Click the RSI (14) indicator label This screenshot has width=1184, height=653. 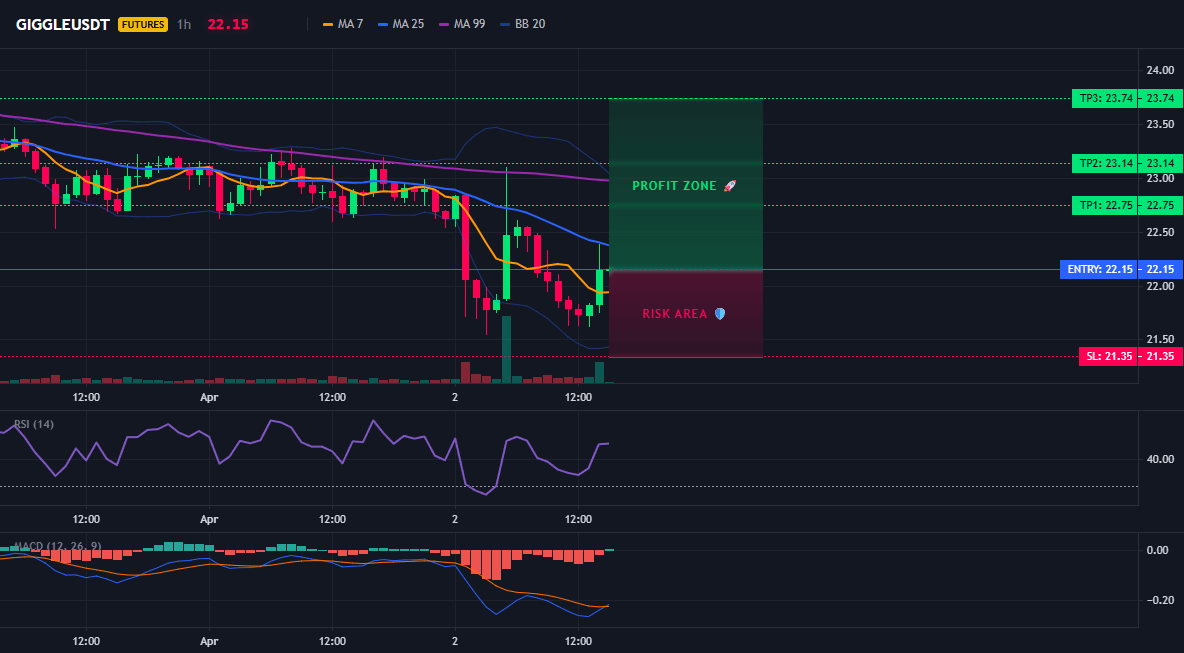coord(34,424)
